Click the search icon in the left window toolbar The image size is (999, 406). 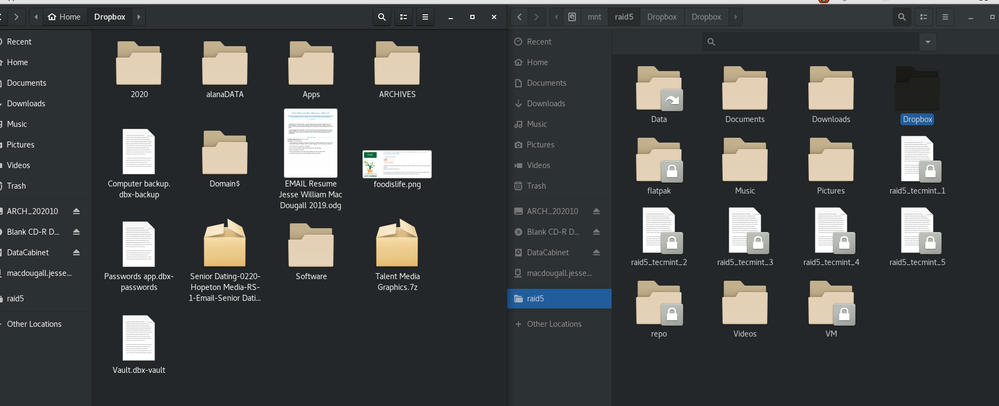(382, 17)
